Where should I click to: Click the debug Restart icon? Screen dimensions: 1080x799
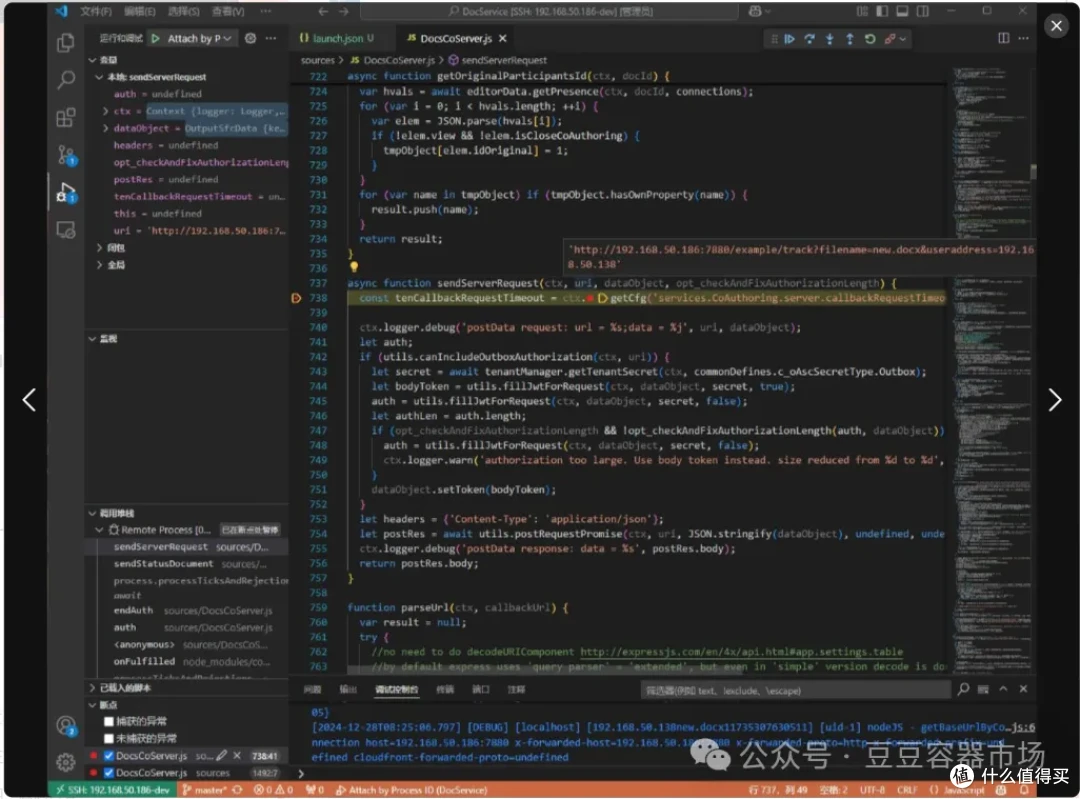point(870,39)
